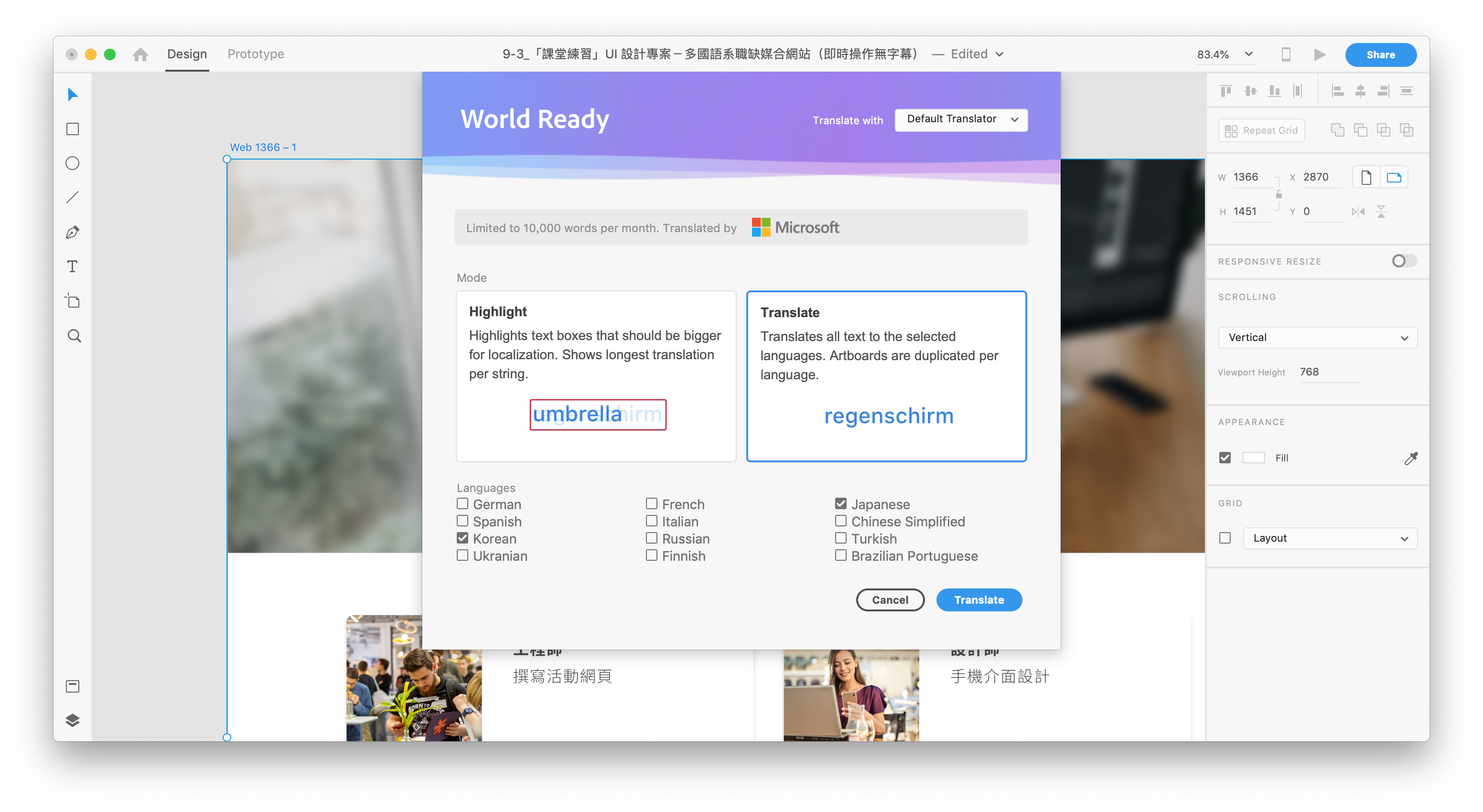Edit the X position field 2870
The width and height of the screenshot is (1483, 812).
click(1322, 177)
